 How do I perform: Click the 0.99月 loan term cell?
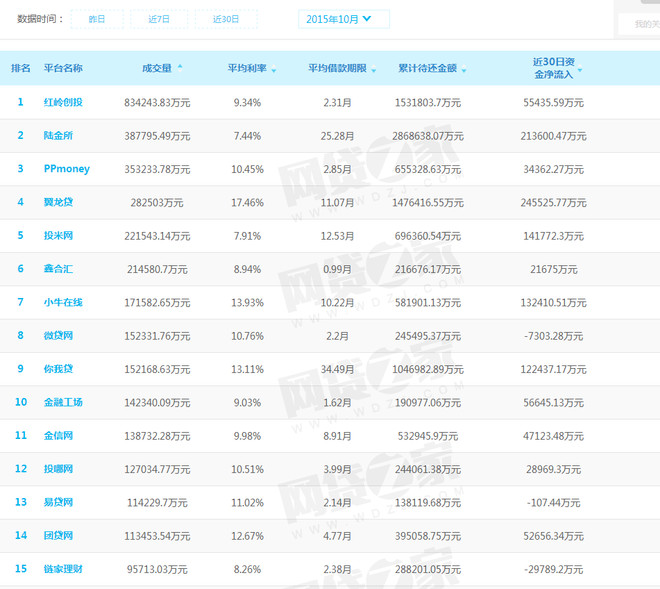[337, 269]
